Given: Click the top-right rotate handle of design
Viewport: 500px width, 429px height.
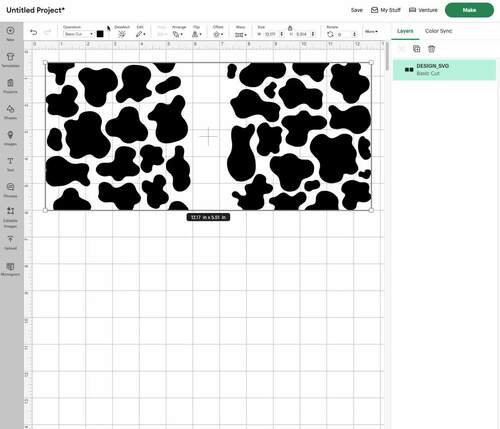Looking at the screenshot, I should (372, 62).
